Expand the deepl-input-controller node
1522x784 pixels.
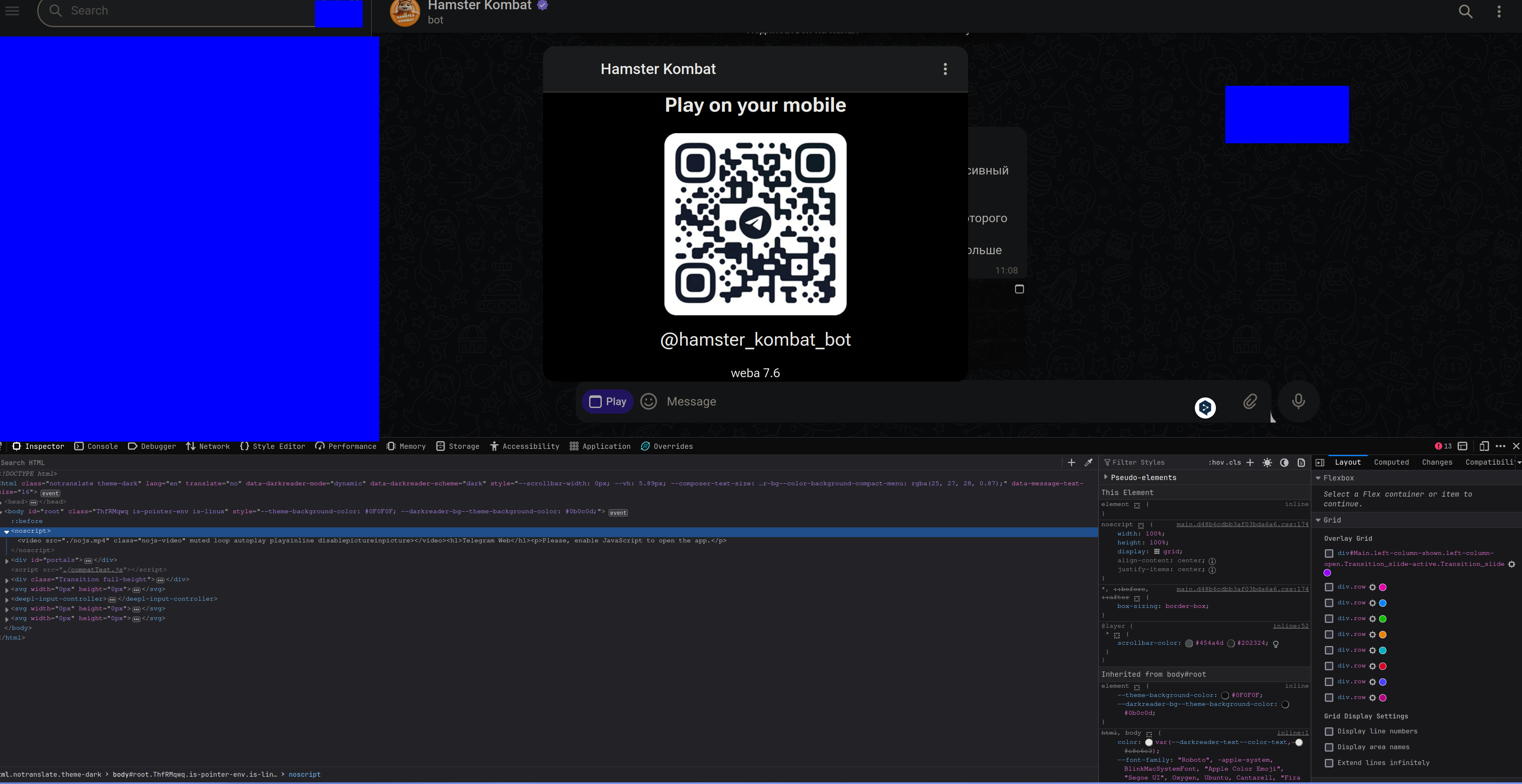click(6, 600)
